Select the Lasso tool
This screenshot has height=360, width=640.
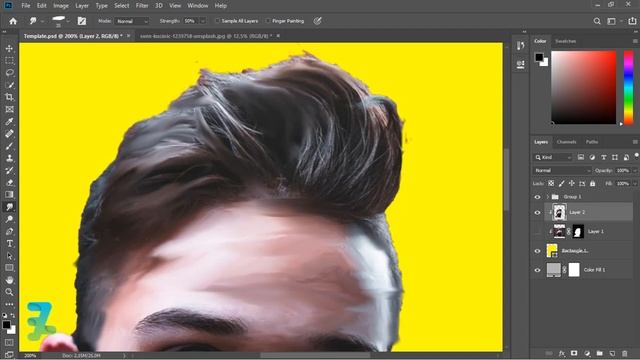coord(9,73)
